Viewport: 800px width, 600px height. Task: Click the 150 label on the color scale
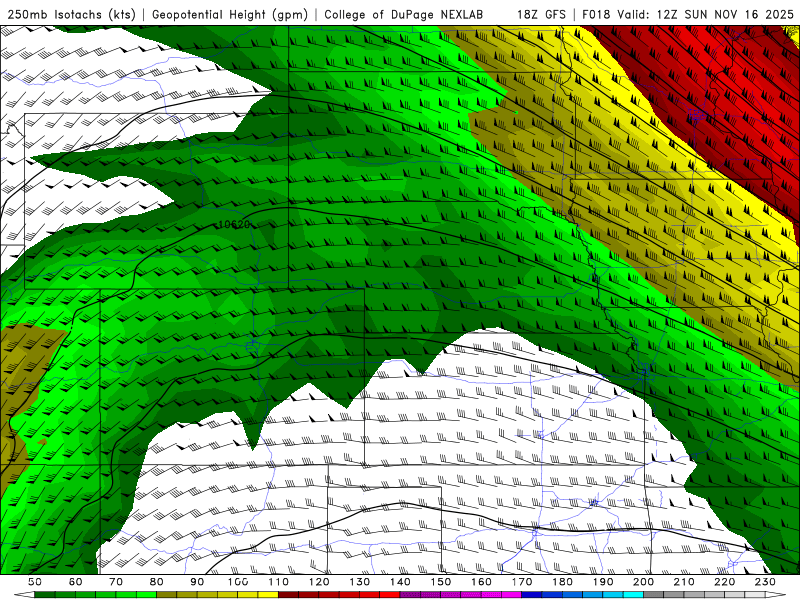tap(441, 582)
